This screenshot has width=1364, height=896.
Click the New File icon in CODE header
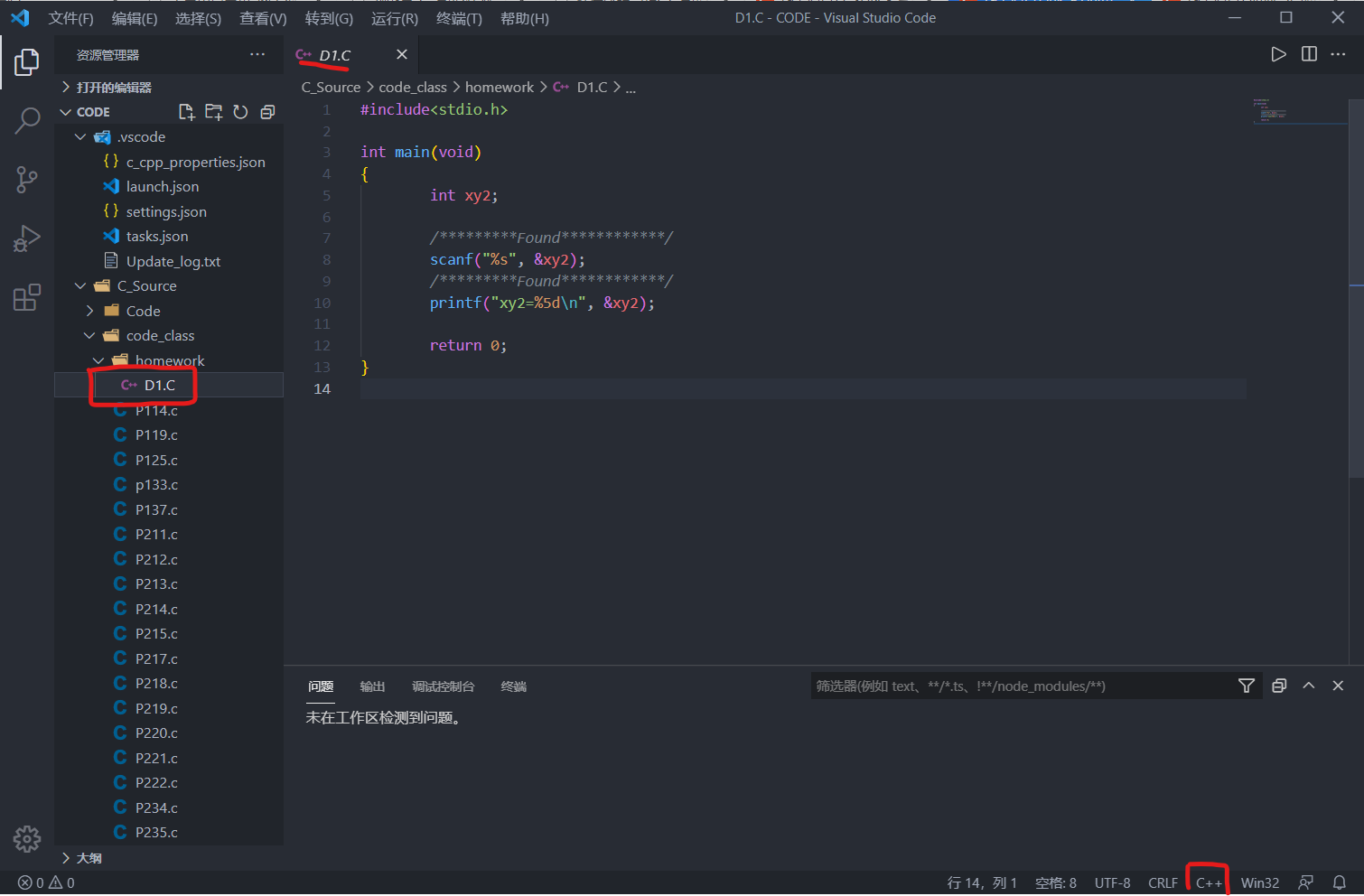point(186,112)
